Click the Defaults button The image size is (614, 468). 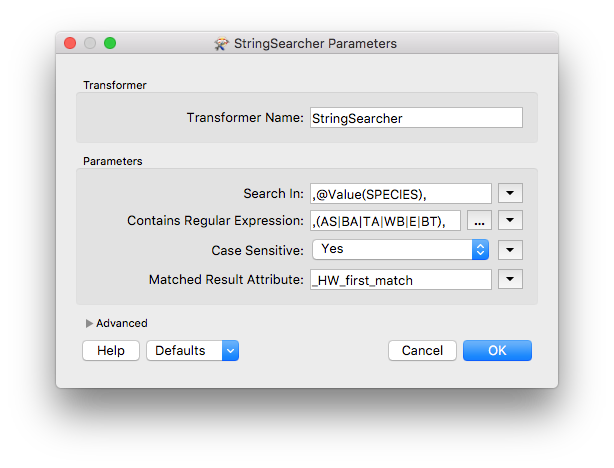tap(184, 351)
